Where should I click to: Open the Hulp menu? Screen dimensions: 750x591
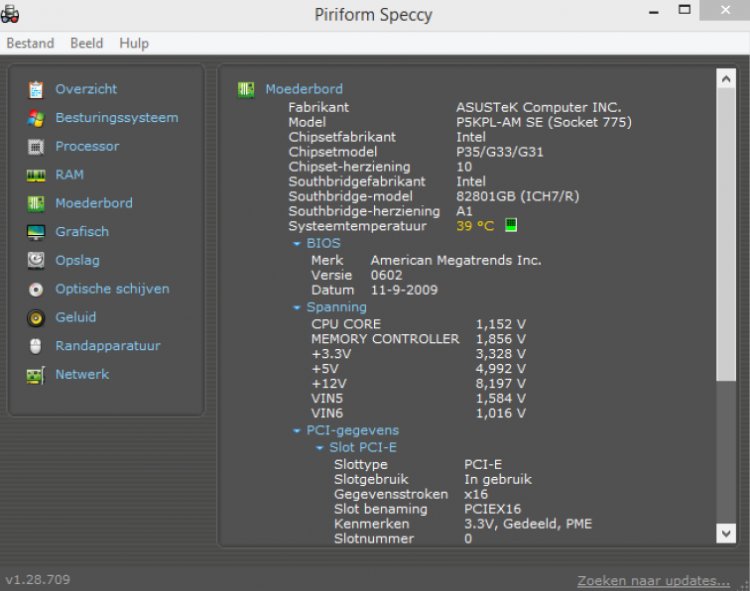tap(134, 43)
